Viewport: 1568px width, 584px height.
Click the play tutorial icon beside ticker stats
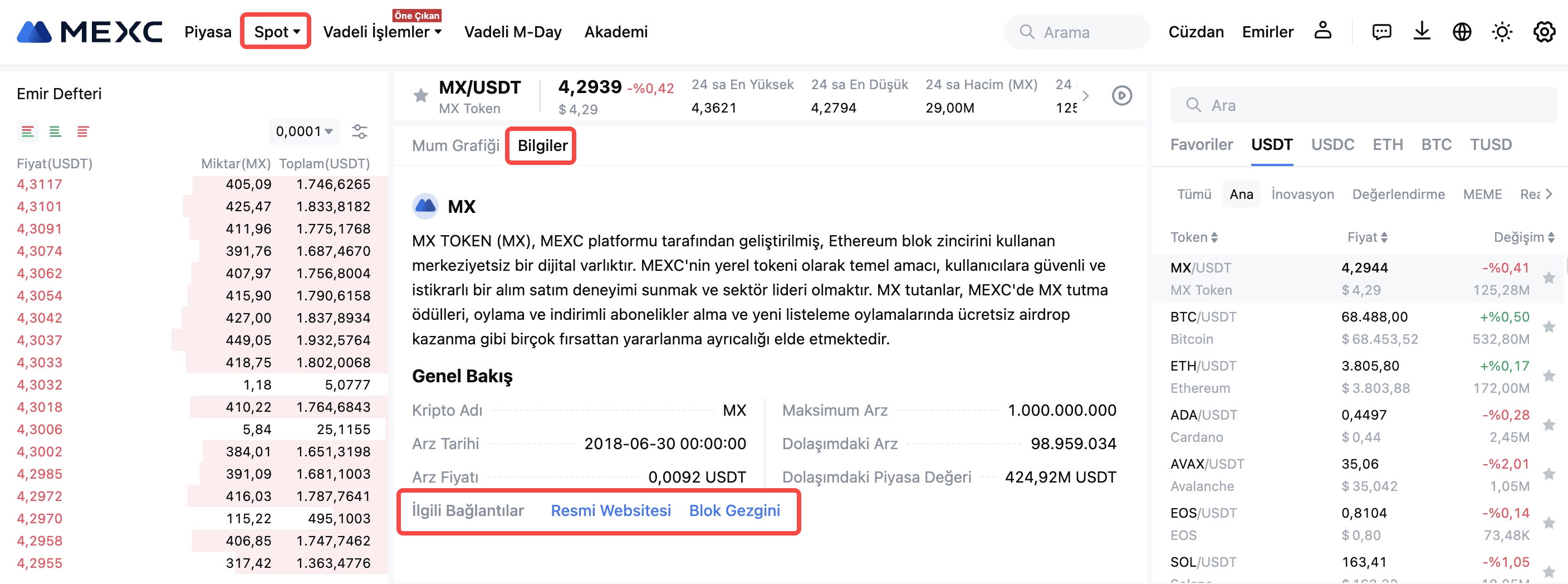pos(1121,96)
